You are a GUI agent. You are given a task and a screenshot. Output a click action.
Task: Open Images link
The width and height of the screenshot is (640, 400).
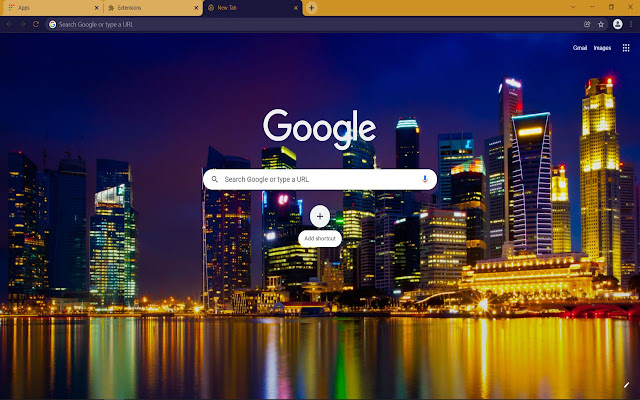point(602,48)
